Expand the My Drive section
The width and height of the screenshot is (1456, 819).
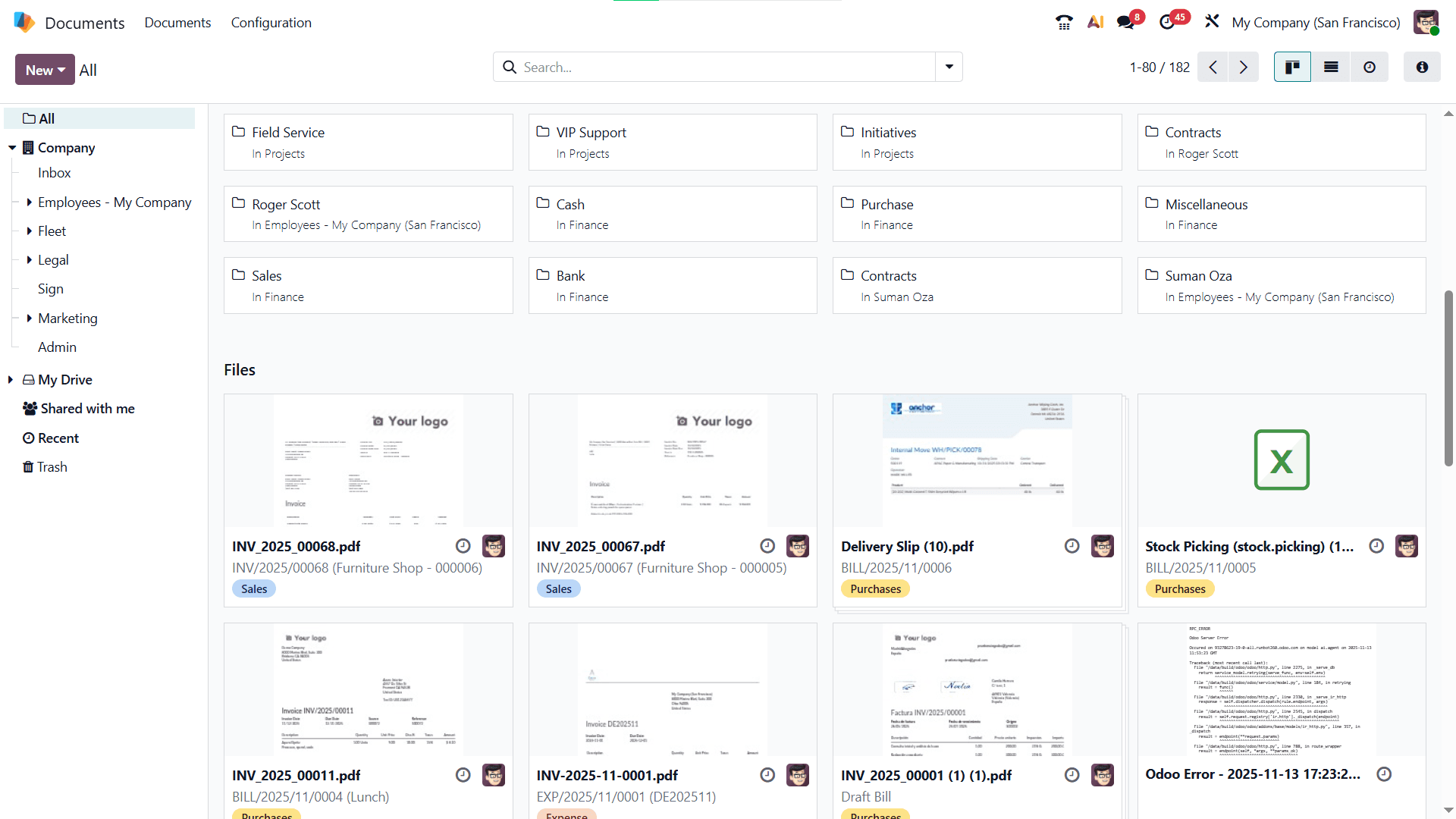pyautogui.click(x=11, y=379)
